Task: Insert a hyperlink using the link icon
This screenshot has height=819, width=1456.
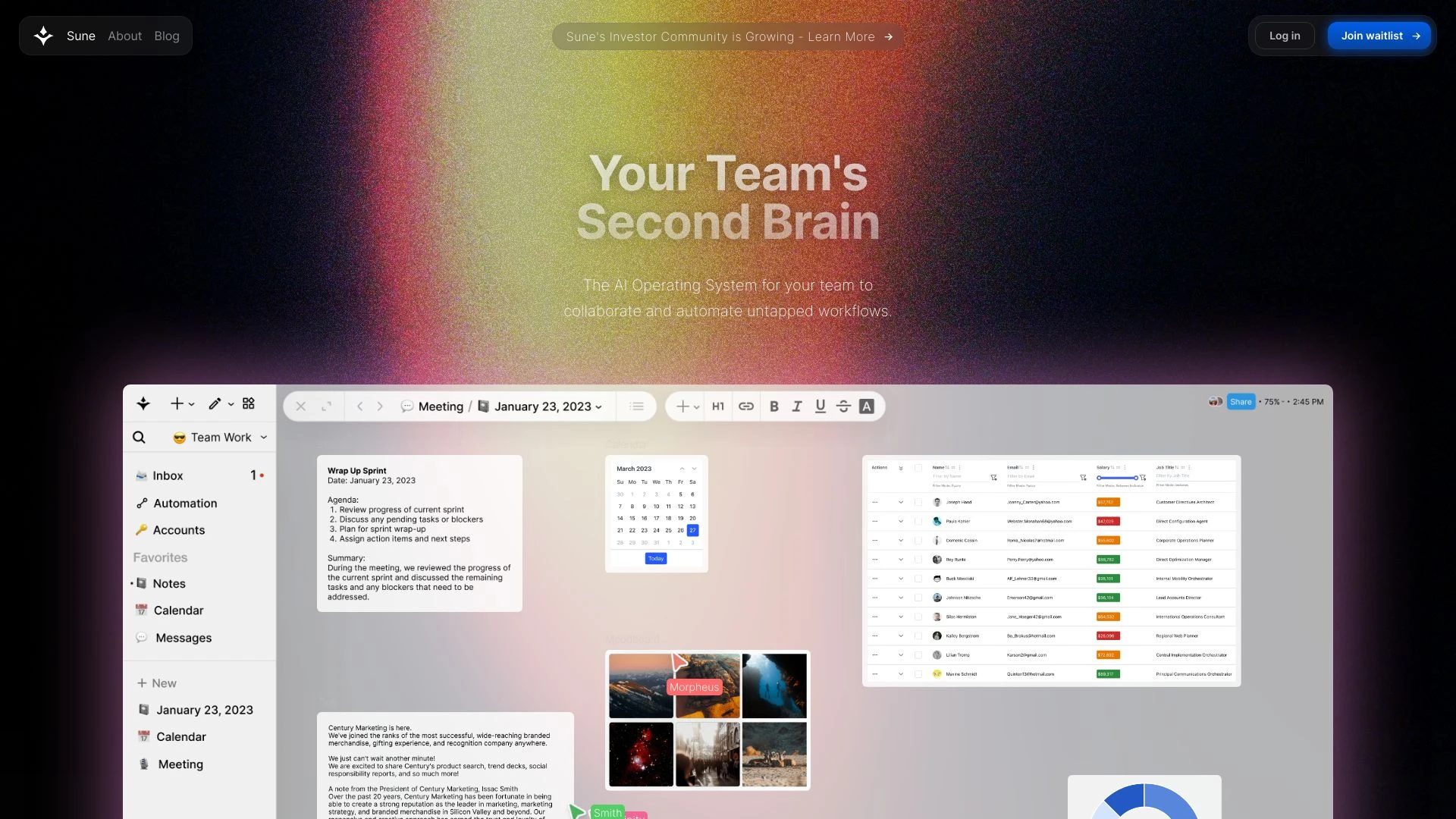Action: pyautogui.click(x=746, y=406)
